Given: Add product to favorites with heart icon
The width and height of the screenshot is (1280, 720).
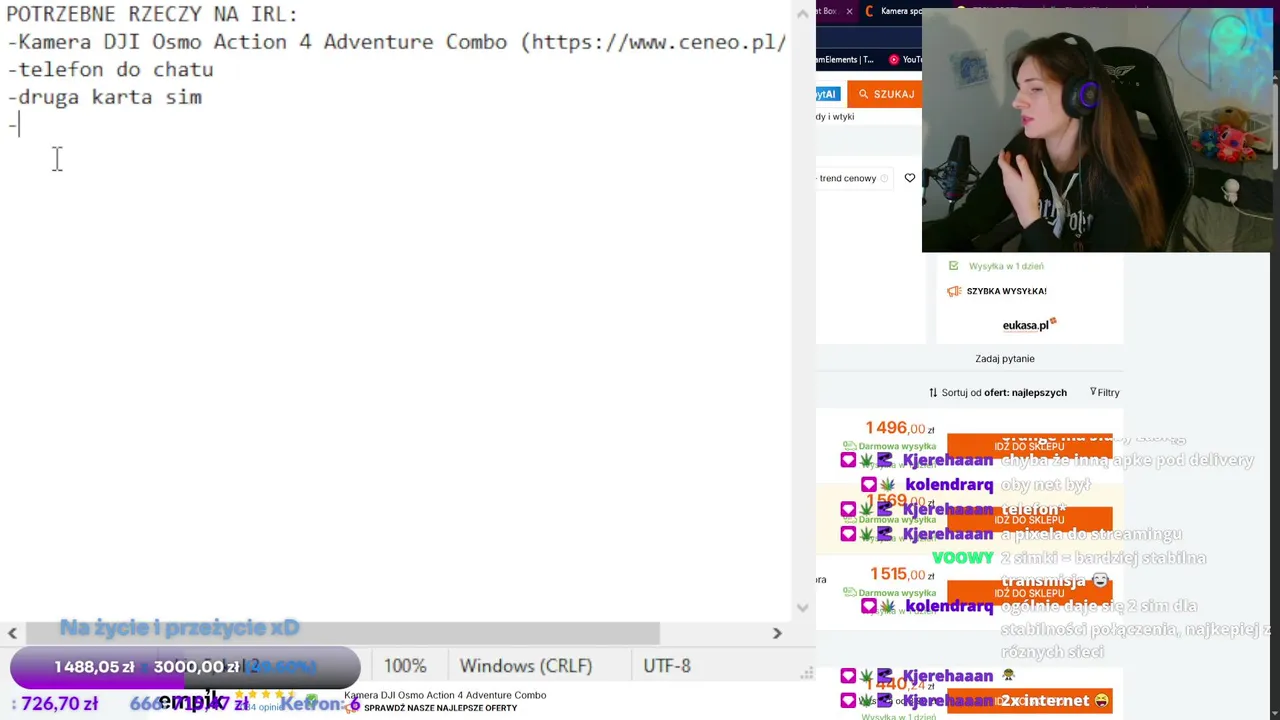Looking at the screenshot, I should click(x=909, y=178).
